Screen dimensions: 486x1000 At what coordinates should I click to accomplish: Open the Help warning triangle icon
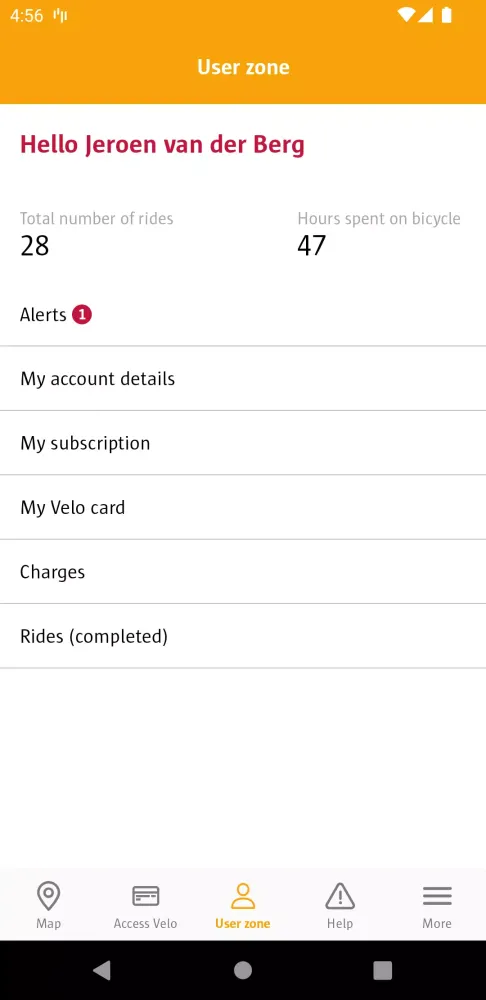[340, 895]
